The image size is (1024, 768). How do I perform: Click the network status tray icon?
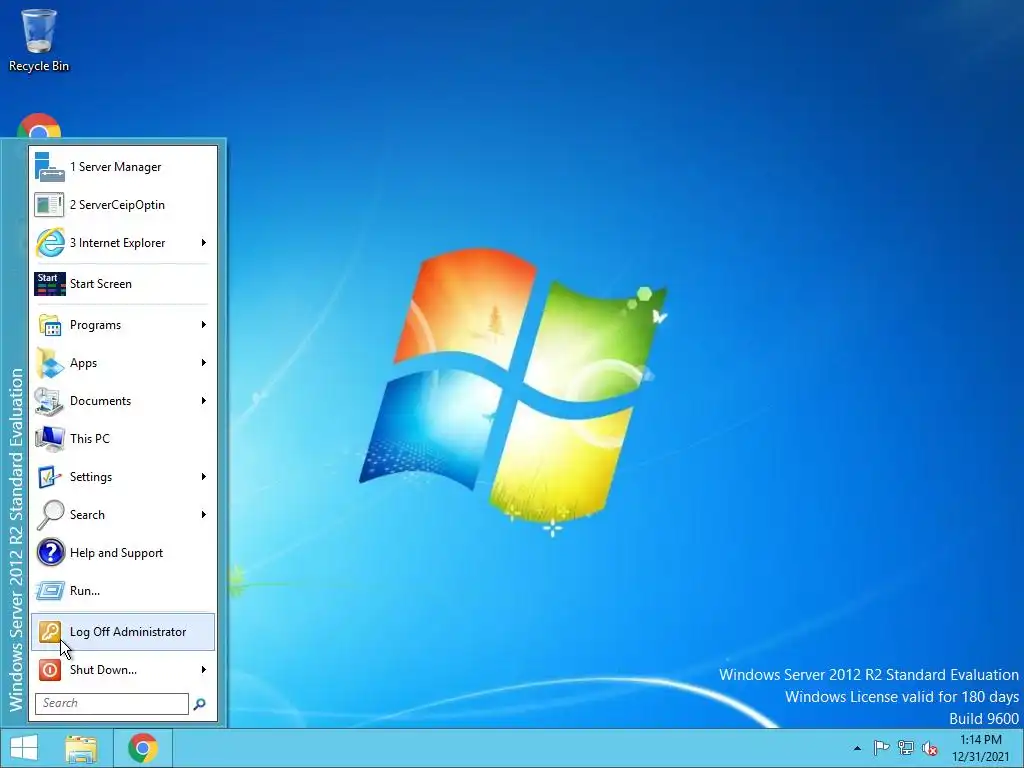click(906, 747)
